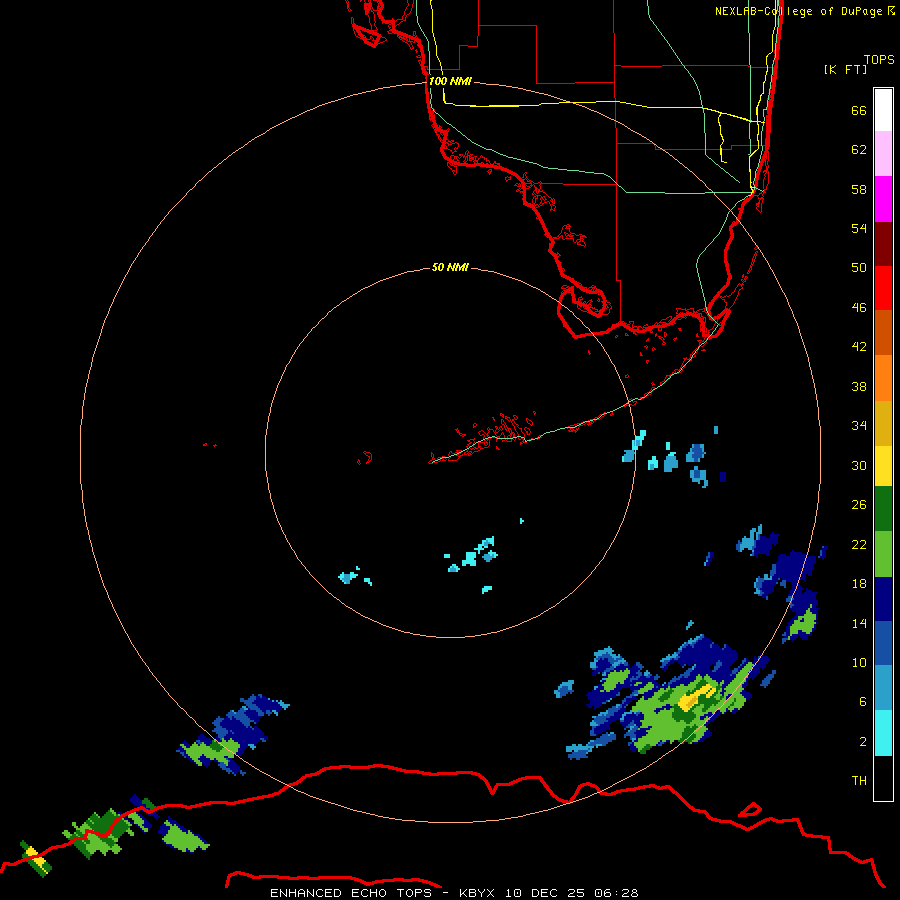This screenshot has height=900, width=900.
Task: Click the "50 NMI" range ring label
Action: (x=450, y=267)
